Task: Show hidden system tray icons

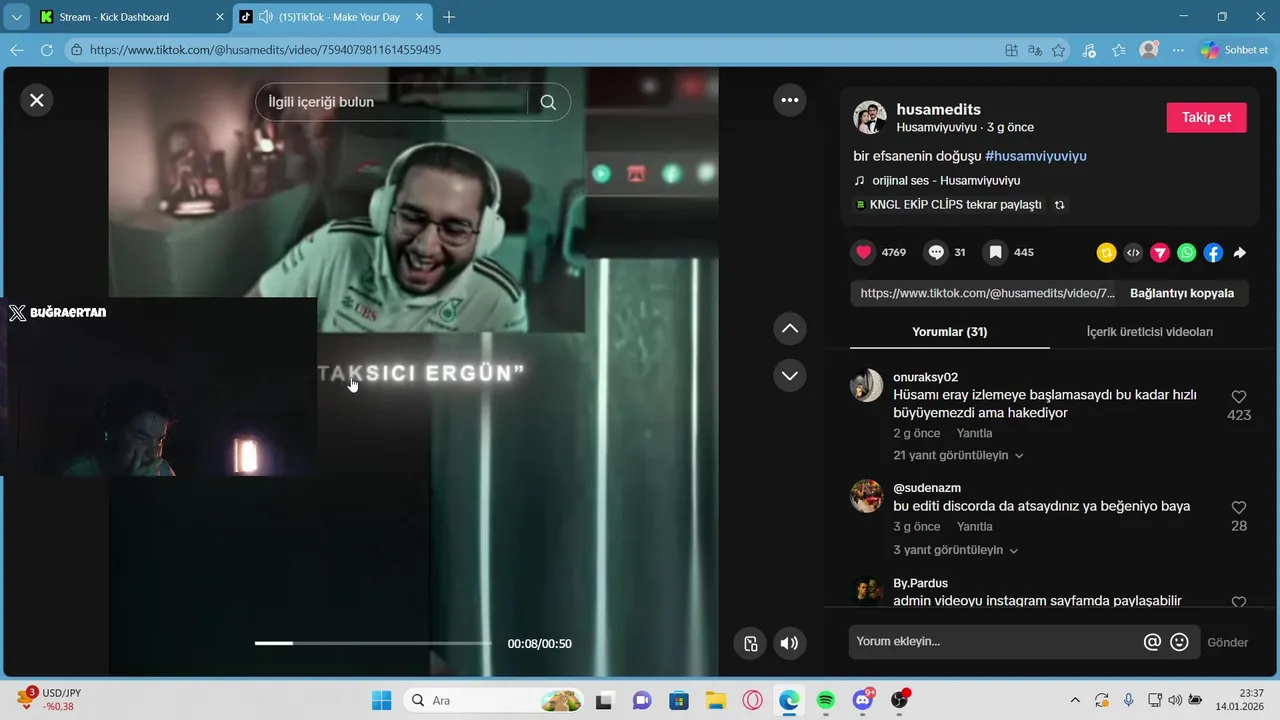Action: (1075, 700)
